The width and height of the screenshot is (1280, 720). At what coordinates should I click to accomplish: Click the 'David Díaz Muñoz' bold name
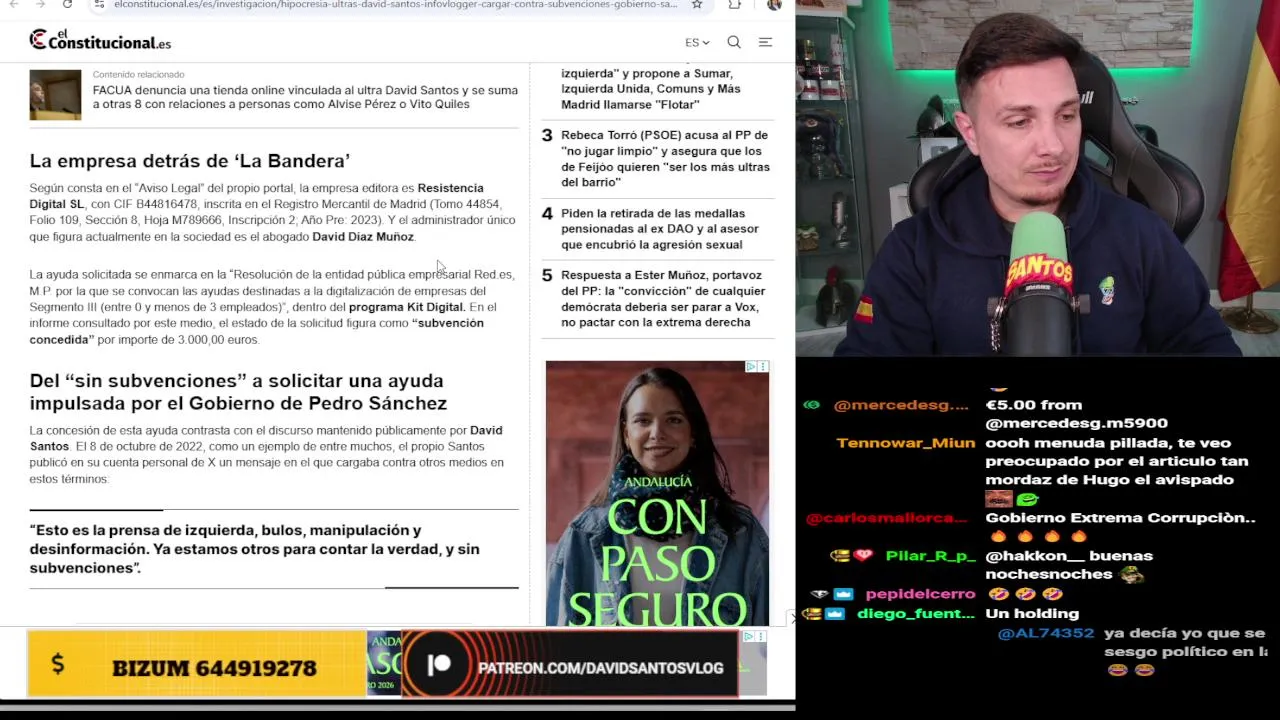tap(363, 237)
